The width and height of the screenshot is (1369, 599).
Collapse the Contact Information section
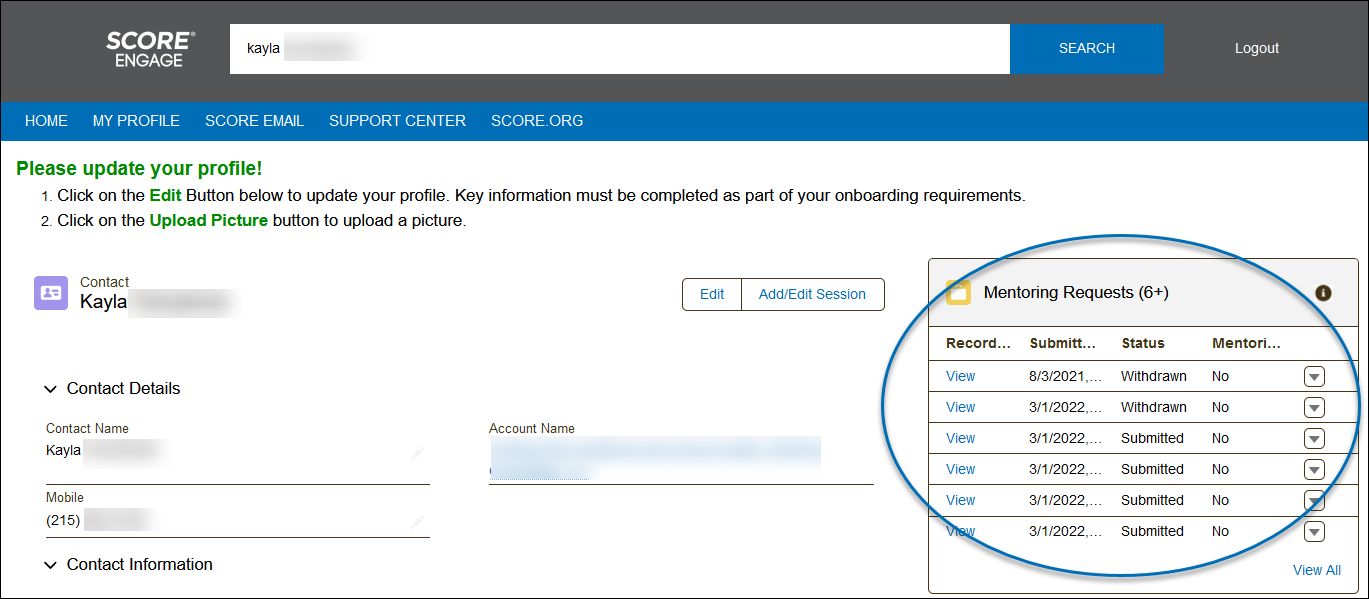pos(51,565)
